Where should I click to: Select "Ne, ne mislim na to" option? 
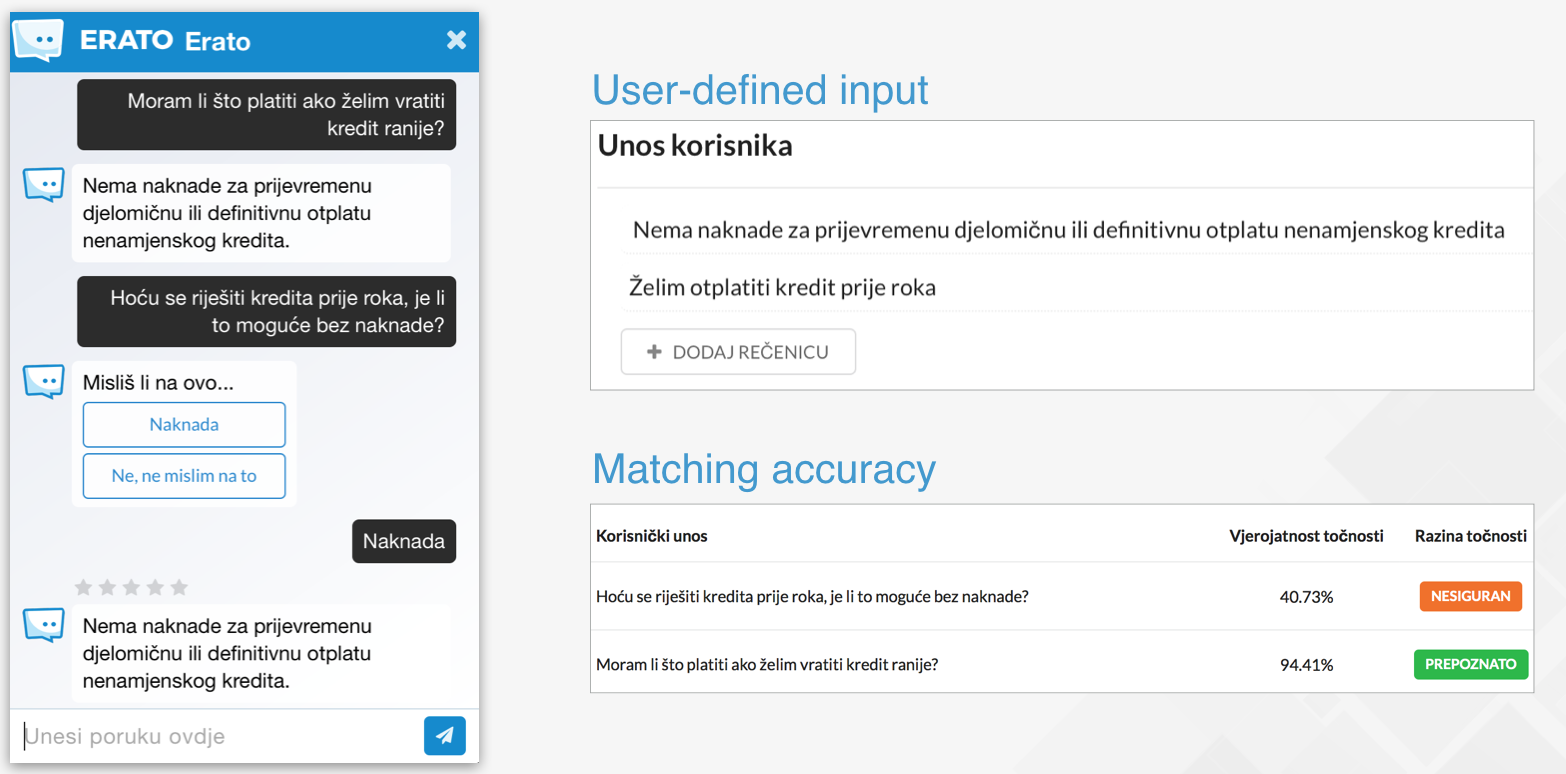[x=184, y=476]
